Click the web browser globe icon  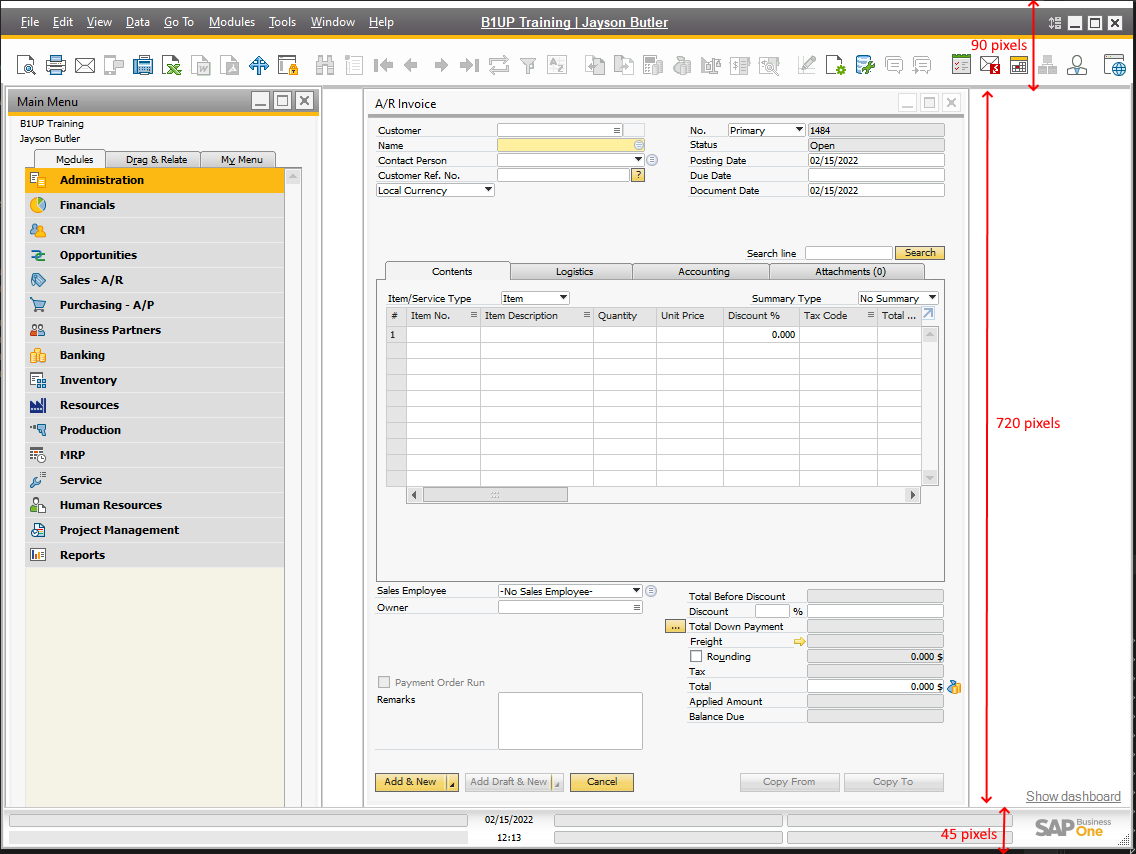pos(1115,65)
